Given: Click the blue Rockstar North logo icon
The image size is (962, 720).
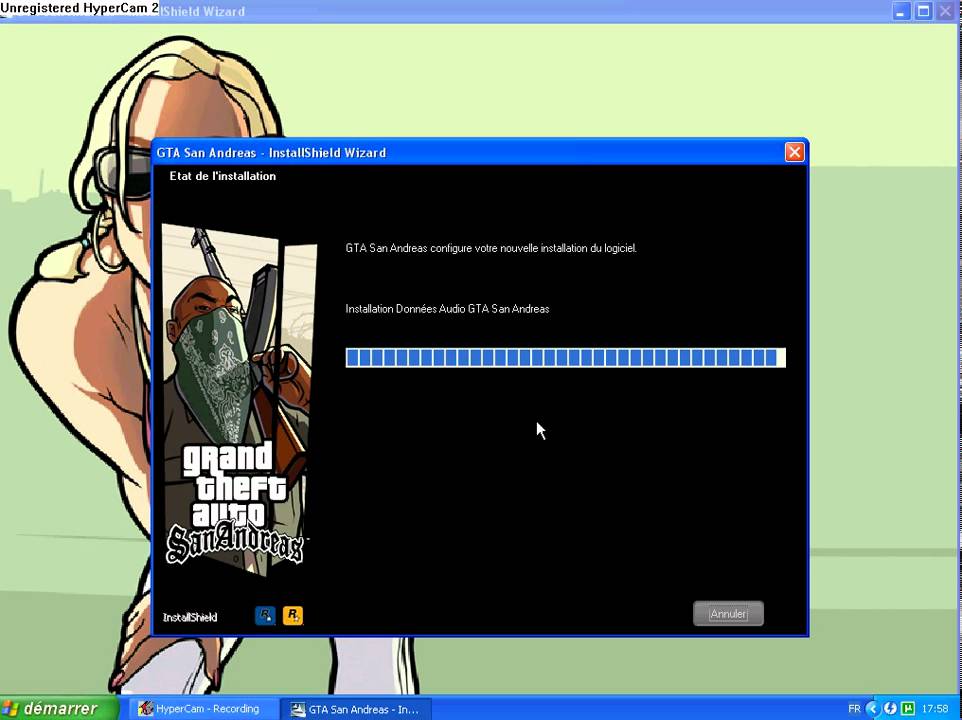Looking at the screenshot, I should (265, 615).
